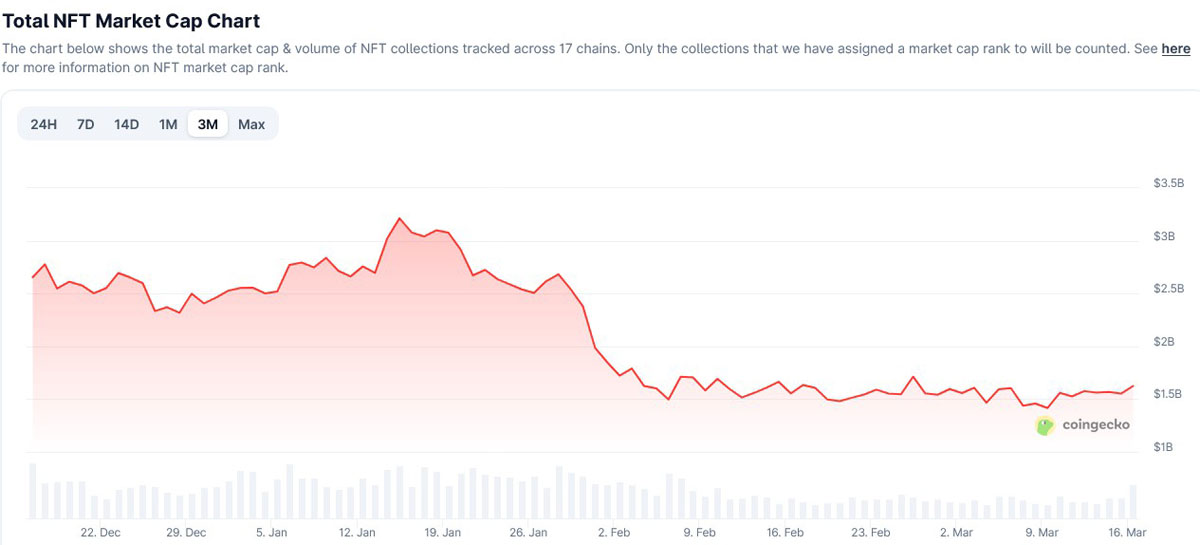Show the 1M market cap view
Image resolution: width=1200 pixels, height=545 pixels.
click(168, 124)
